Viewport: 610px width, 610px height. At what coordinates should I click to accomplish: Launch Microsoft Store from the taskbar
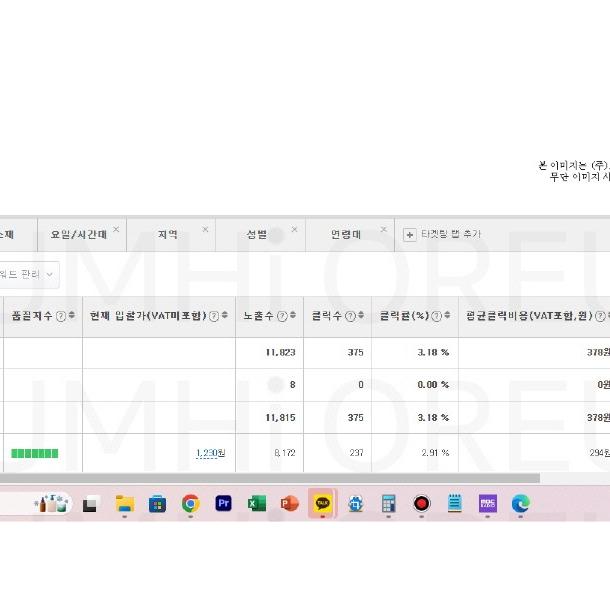158,504
